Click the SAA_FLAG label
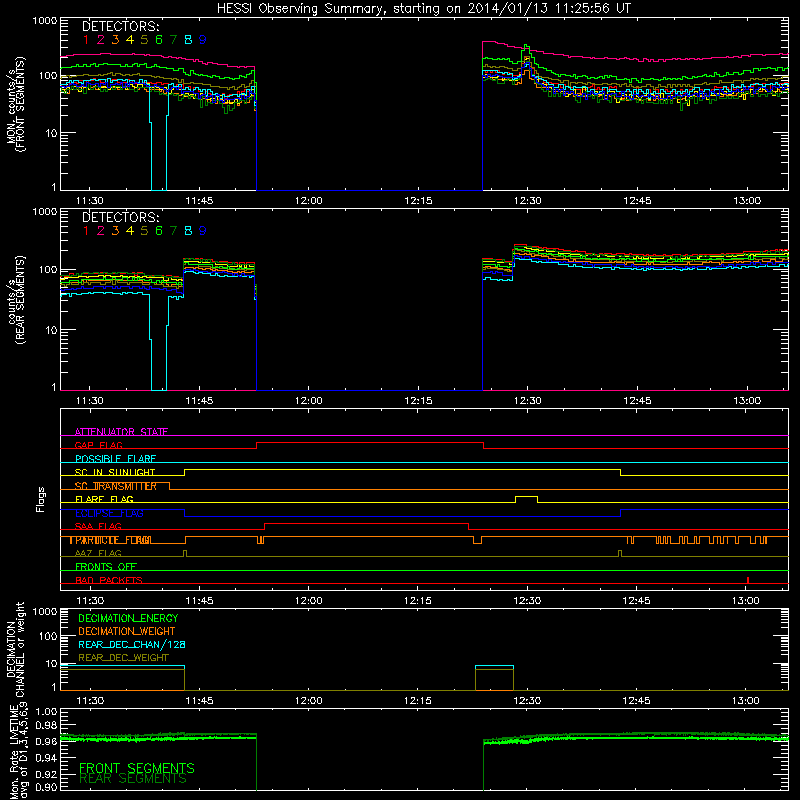 click(x=98, y=526)
